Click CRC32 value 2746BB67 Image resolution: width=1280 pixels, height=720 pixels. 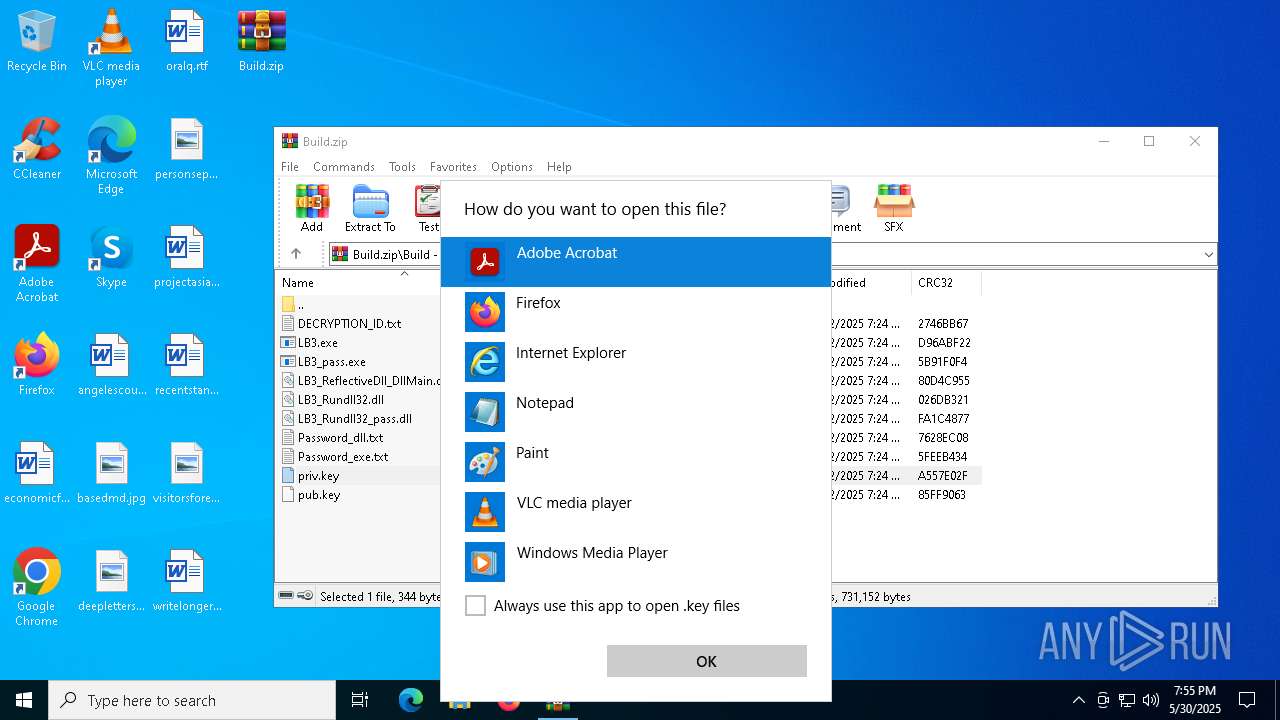pyautogui.click(x=943, y=324)
